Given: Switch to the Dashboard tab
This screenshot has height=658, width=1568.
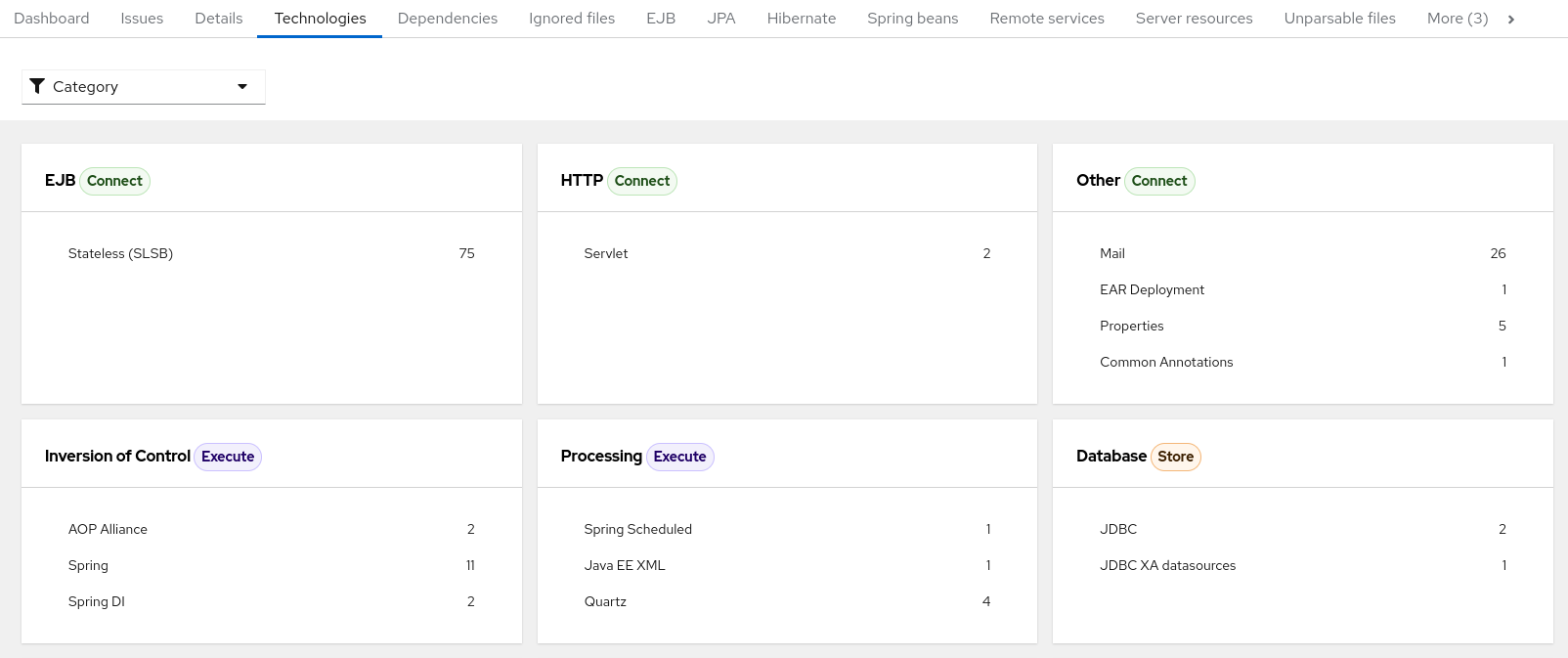Looking at the screenshot, I should coord(52,19).
